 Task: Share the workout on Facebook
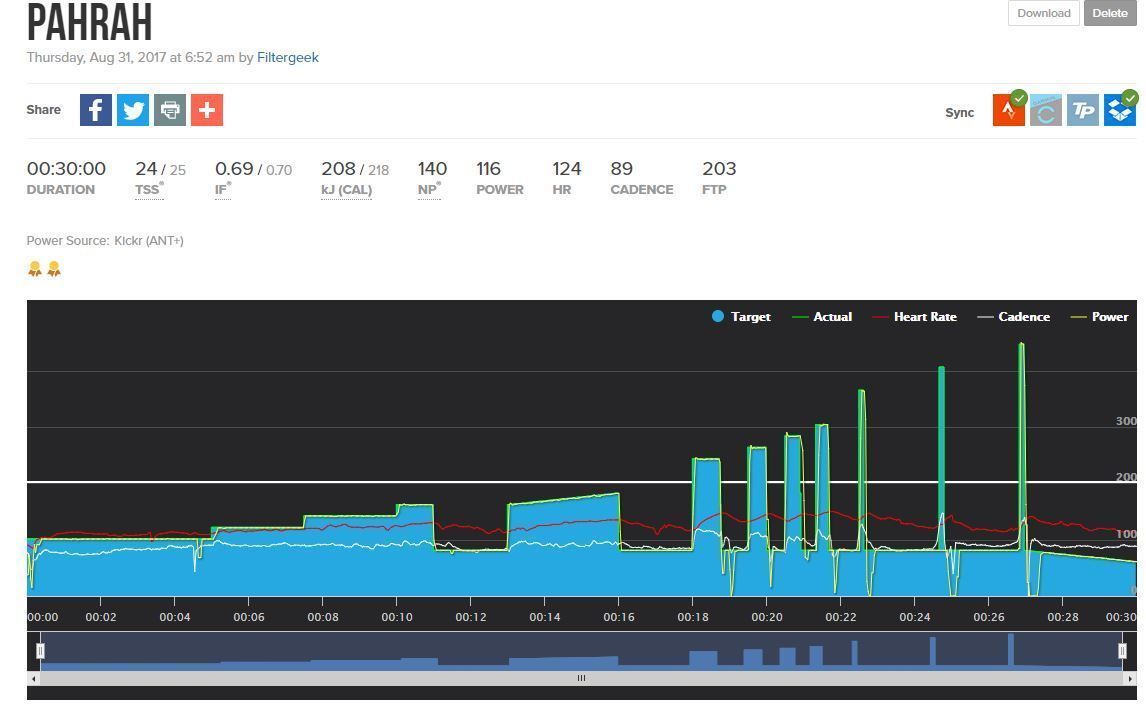click(x=95, y=110)
